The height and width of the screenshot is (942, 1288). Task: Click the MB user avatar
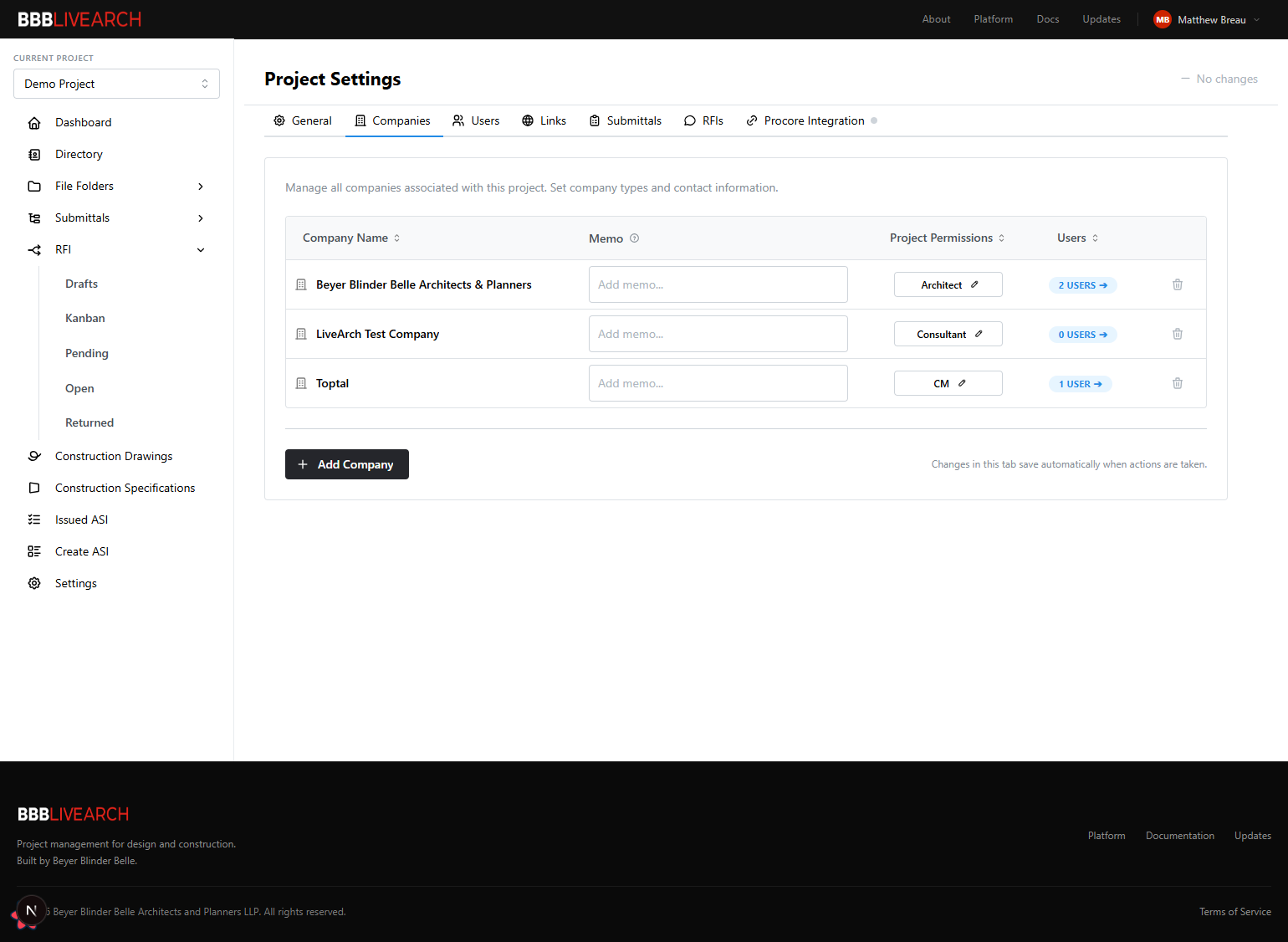tap(1163, 19)
